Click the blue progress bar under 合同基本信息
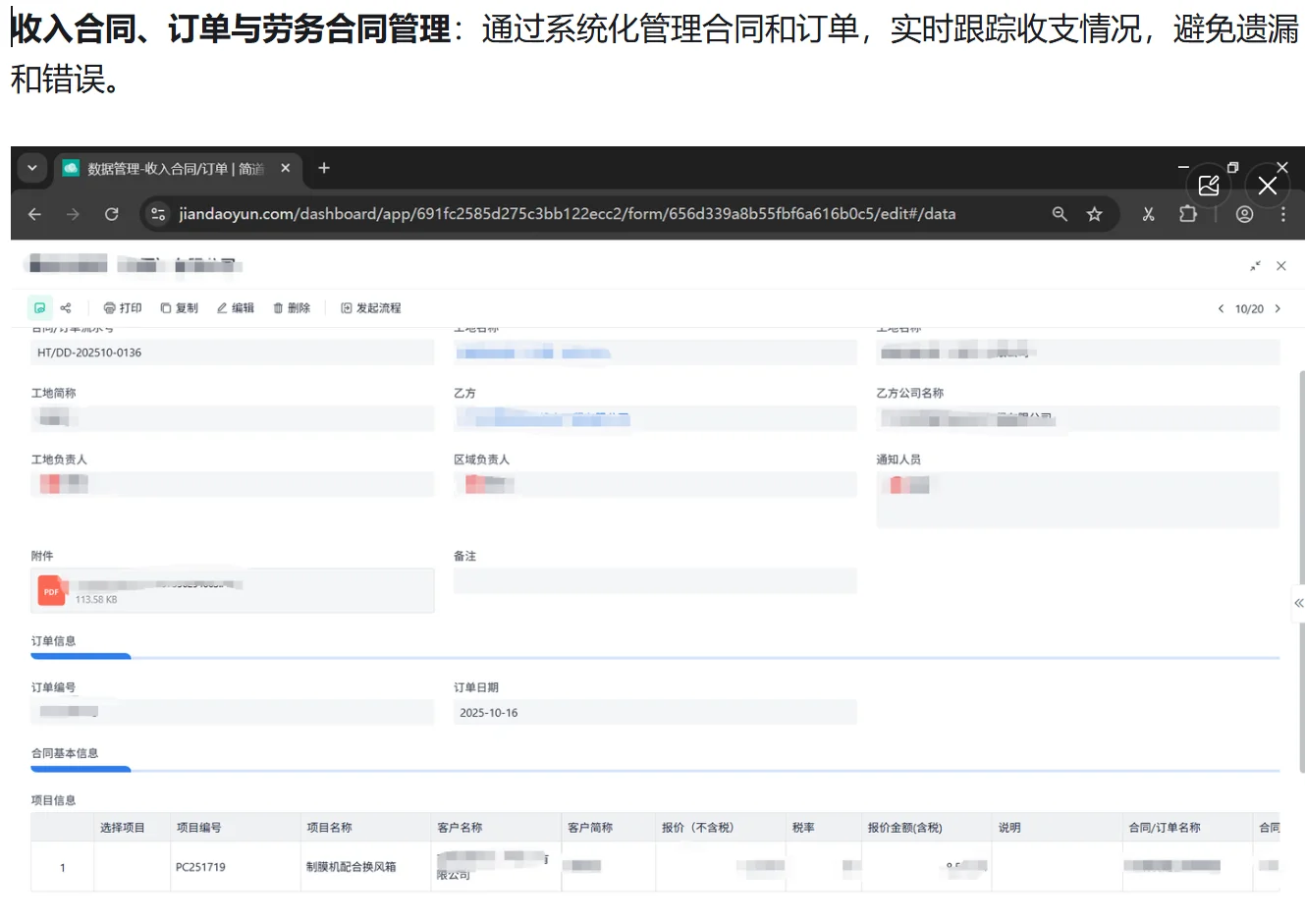The height and width of the screenshot is (924, 1305). [x=81, y=770]
